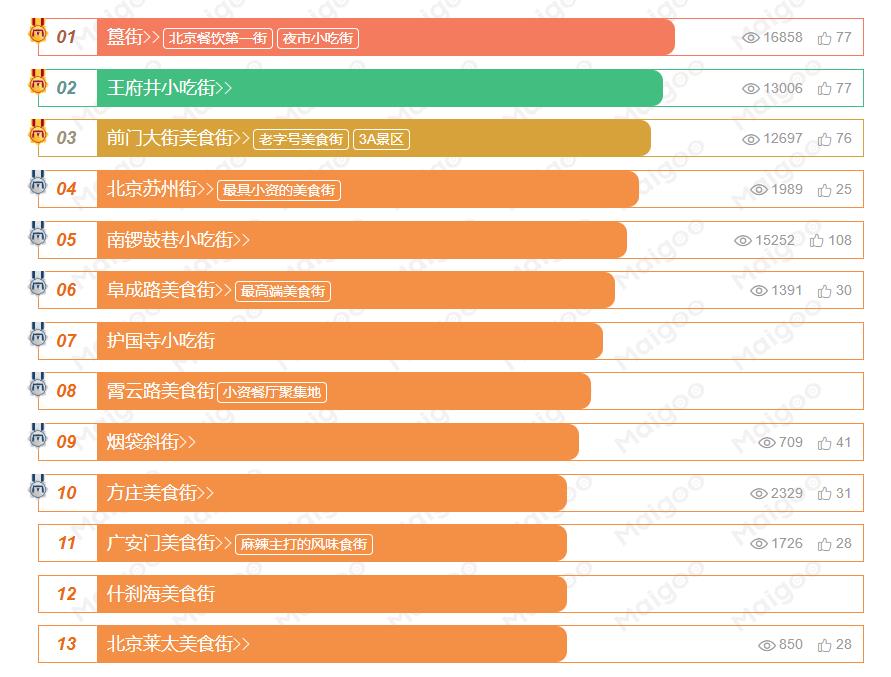This screenshot has height=677, width=891.
Task: Click the orange progress bar of 什刹海美食街
Action: 350,594
